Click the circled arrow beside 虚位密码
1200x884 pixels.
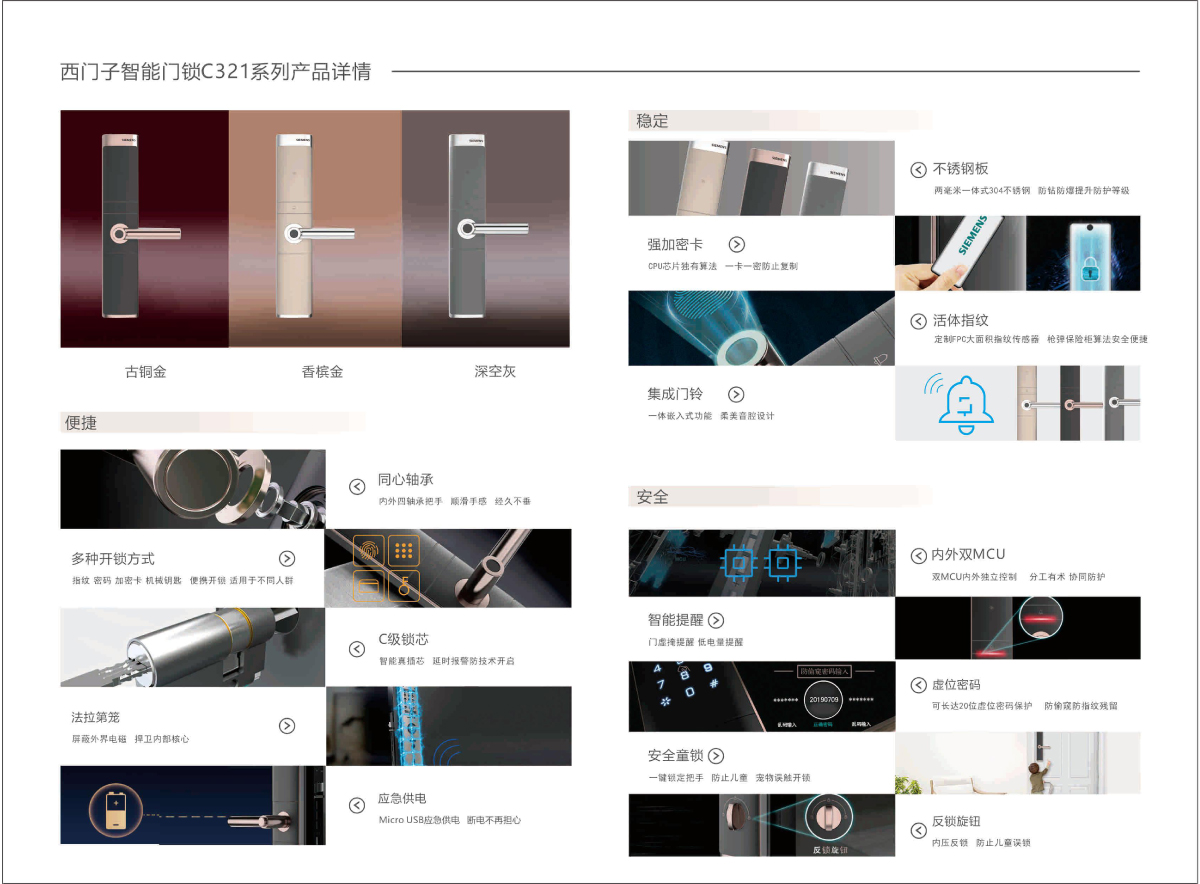click(x=918, y=685)
